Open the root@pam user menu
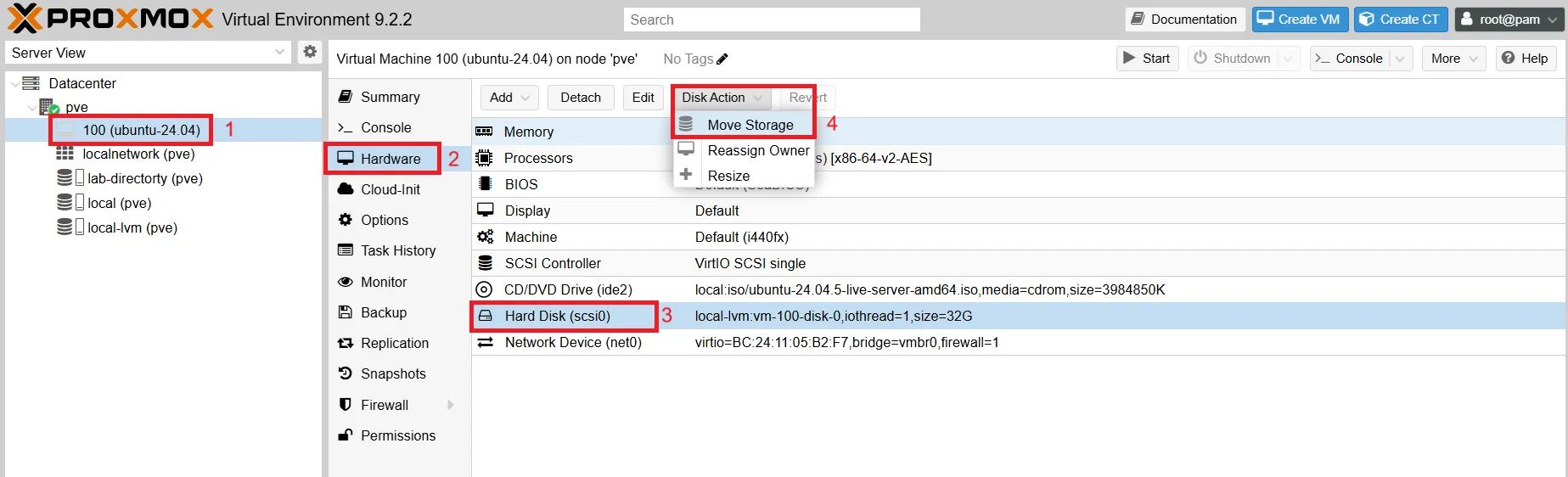The width and height of the screenshot is (1568, 477). [x=1509, y=19]
